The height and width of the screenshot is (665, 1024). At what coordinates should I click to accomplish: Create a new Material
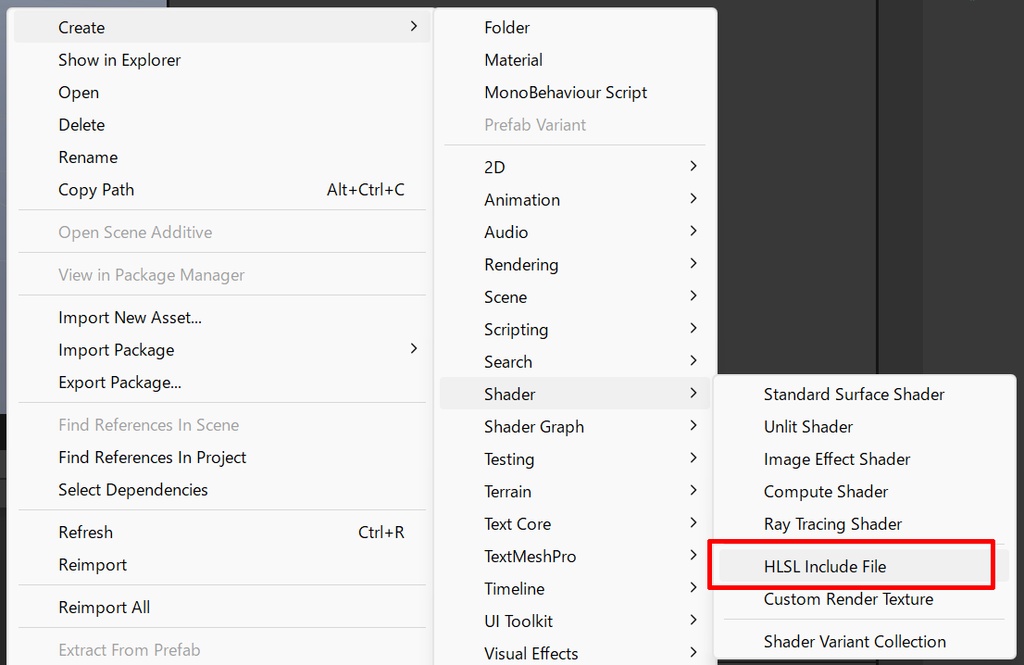[513, 60]
